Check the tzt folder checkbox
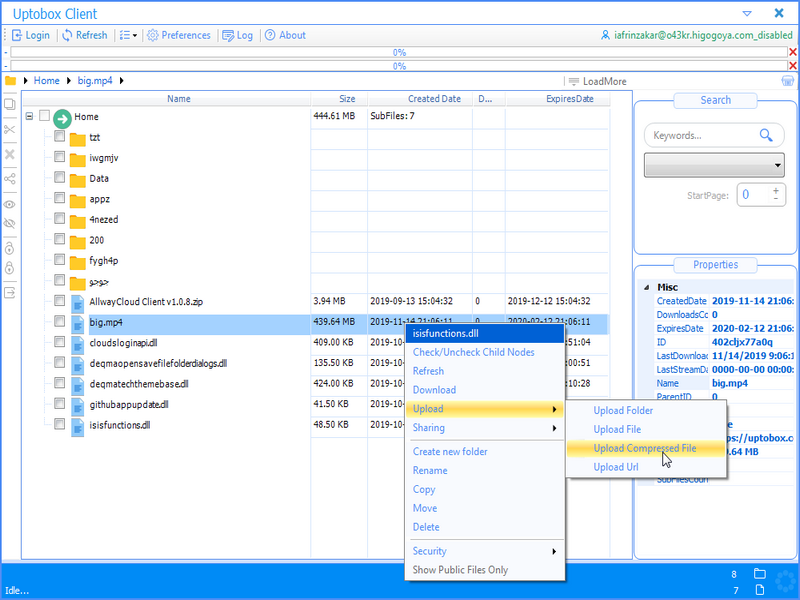 60,136
